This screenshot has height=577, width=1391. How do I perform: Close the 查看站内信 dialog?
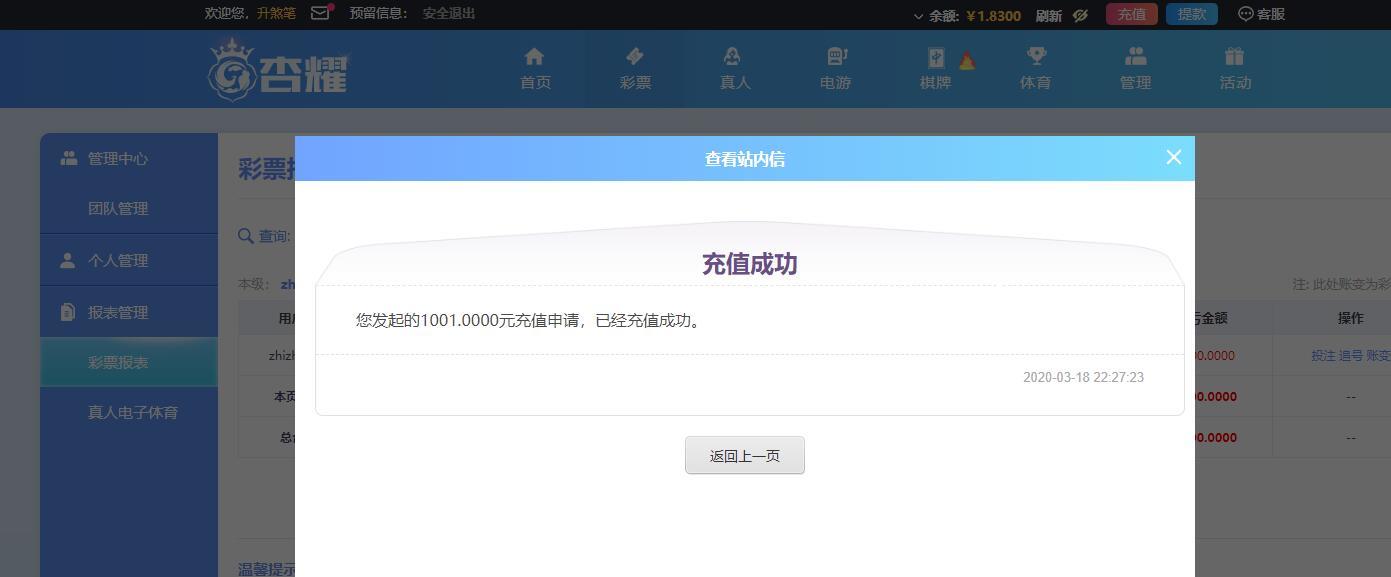coord(1174,157)
